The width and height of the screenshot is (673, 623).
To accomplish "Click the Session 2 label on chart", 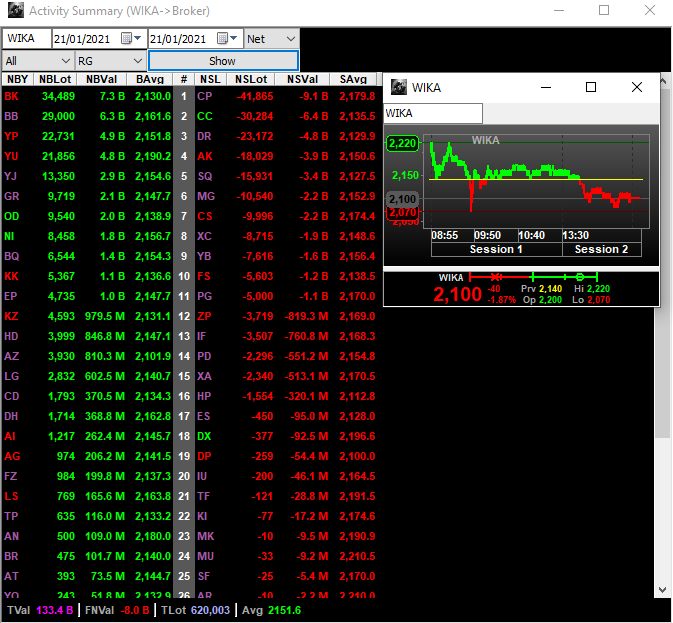I will (601, 249).
